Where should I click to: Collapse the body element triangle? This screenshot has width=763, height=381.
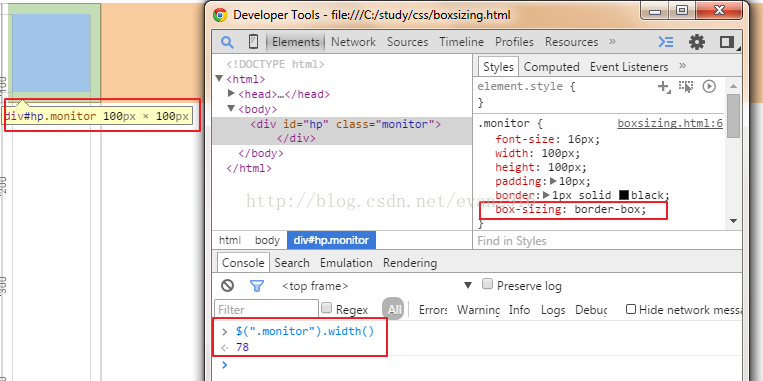[231, 108]
